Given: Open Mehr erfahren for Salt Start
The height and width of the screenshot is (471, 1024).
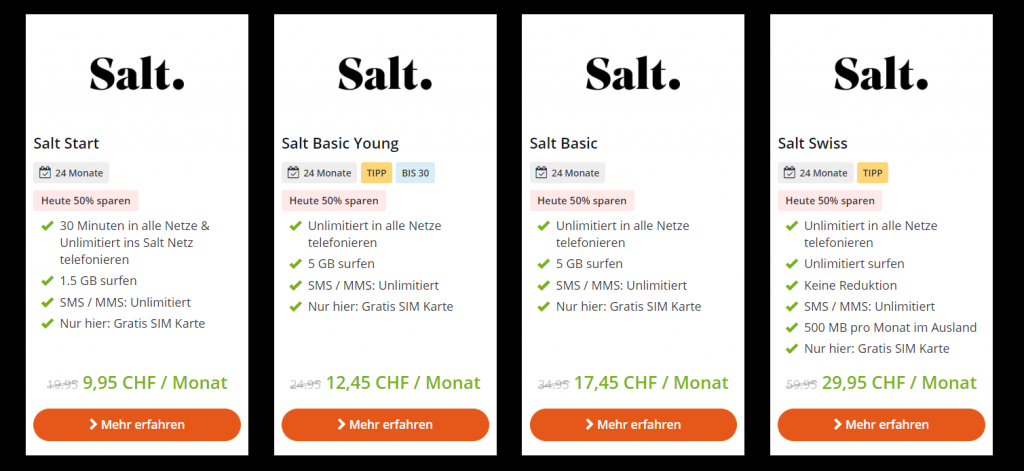Looking at the screenshot, I should coord(137,424).
